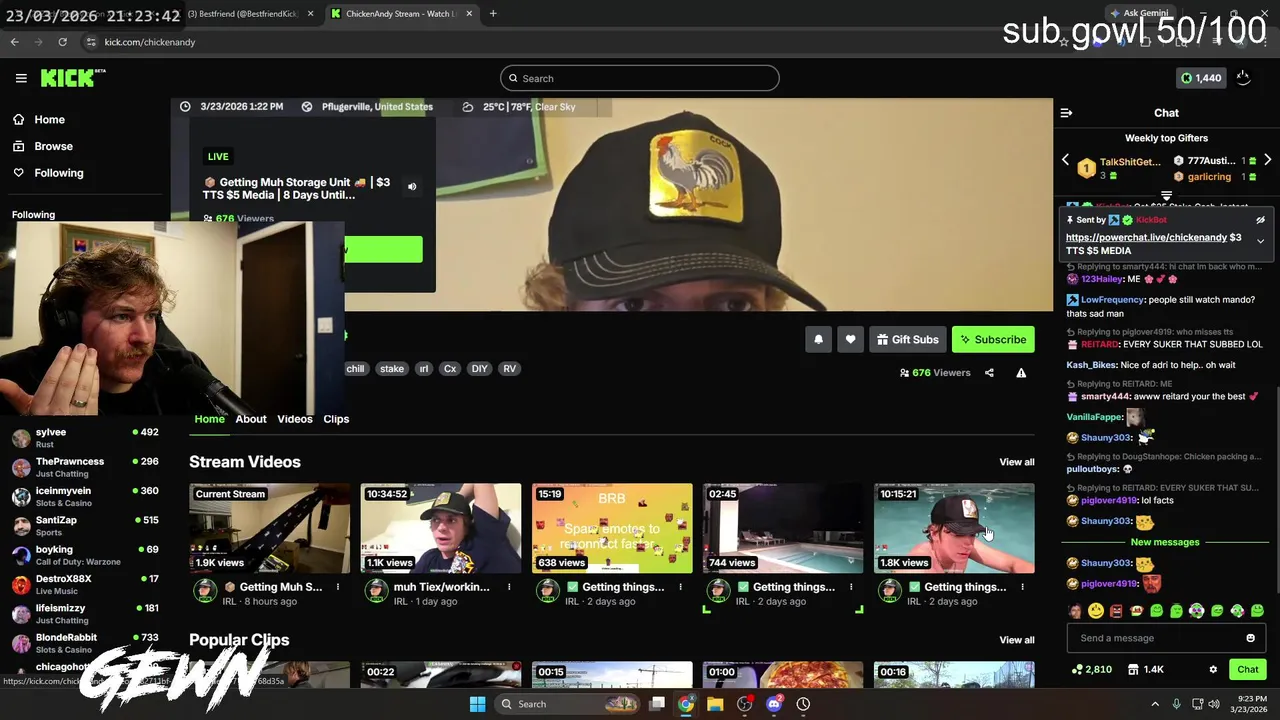View all Stream Videos
1280x720 pixels.
(x=1017, y=462)
